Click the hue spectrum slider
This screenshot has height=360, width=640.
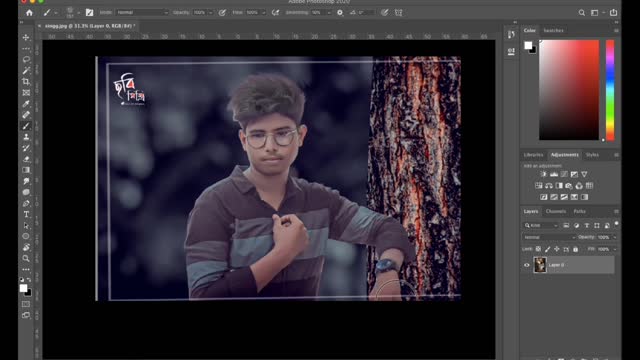pyautogui.click(x=610, y=90)
